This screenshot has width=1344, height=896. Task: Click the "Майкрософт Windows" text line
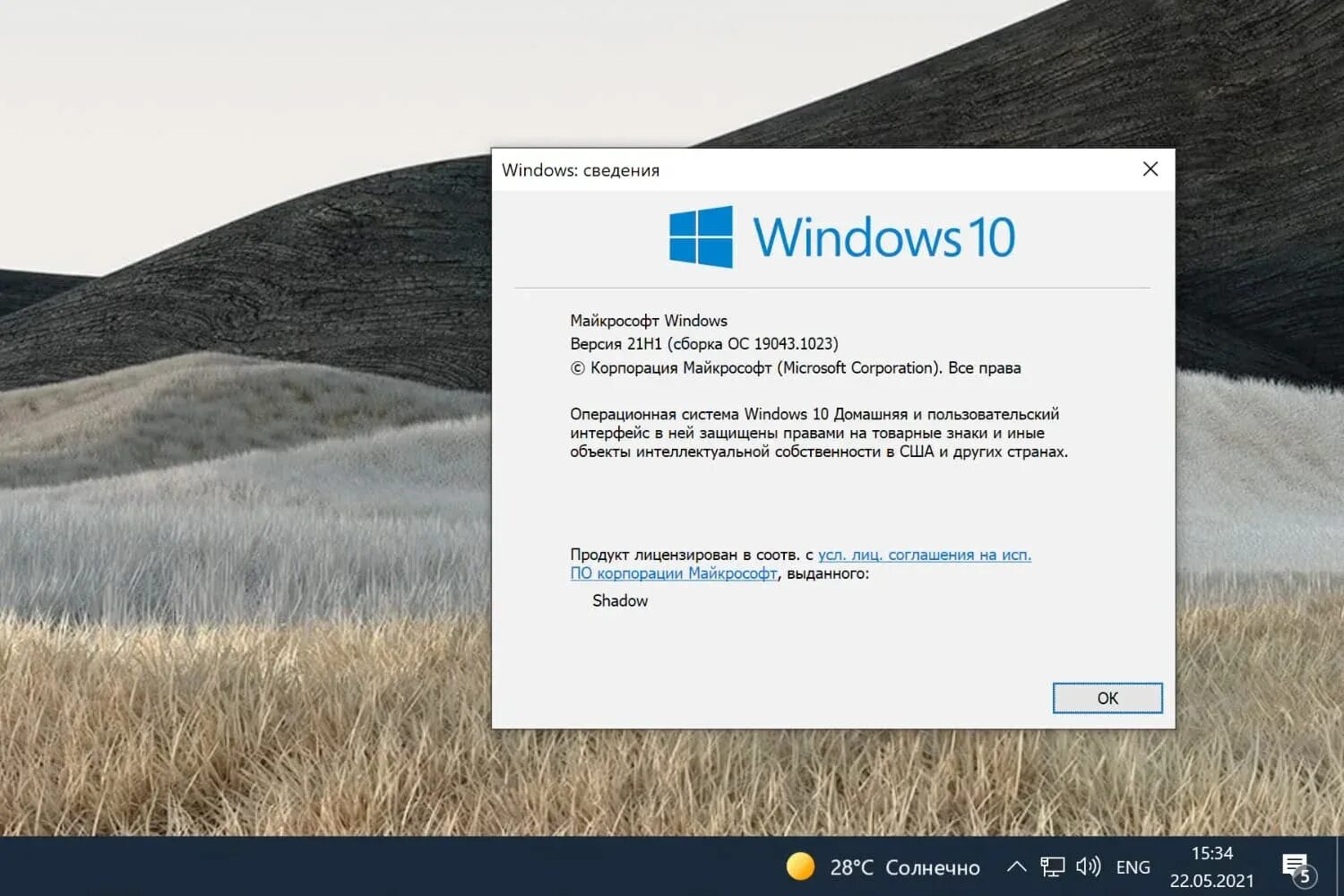(x=649, y=321)
